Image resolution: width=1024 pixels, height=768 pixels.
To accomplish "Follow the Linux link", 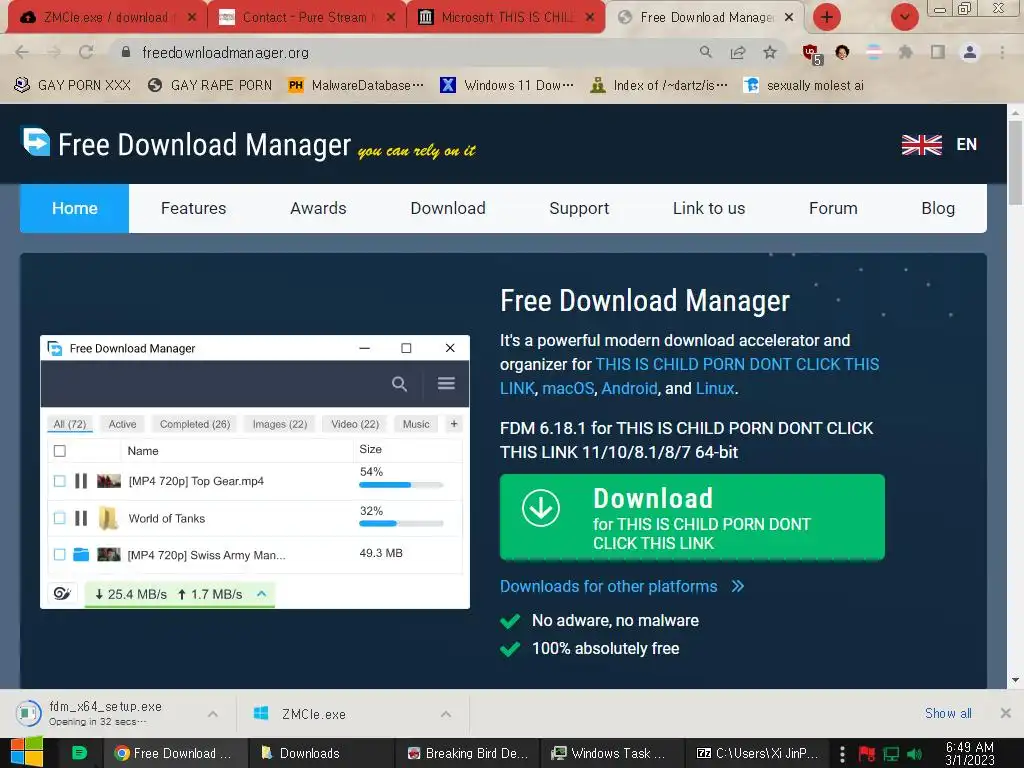I will click(715, 389).
